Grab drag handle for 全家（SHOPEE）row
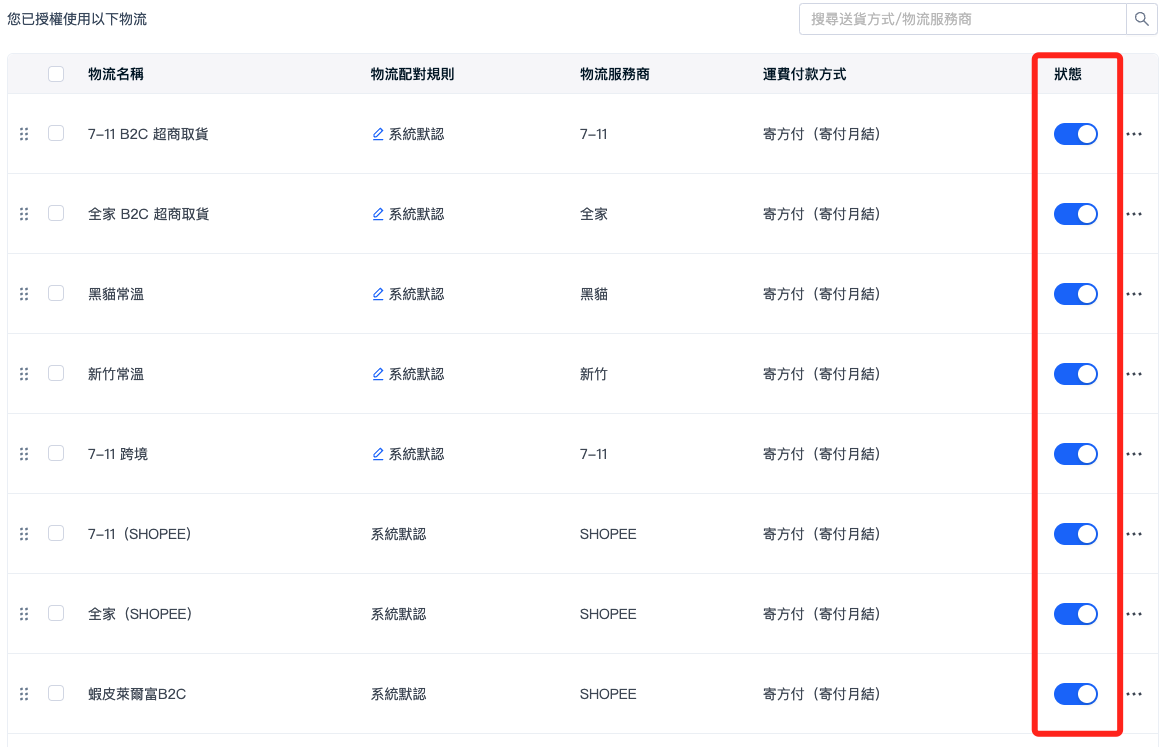 click(24, 614)
